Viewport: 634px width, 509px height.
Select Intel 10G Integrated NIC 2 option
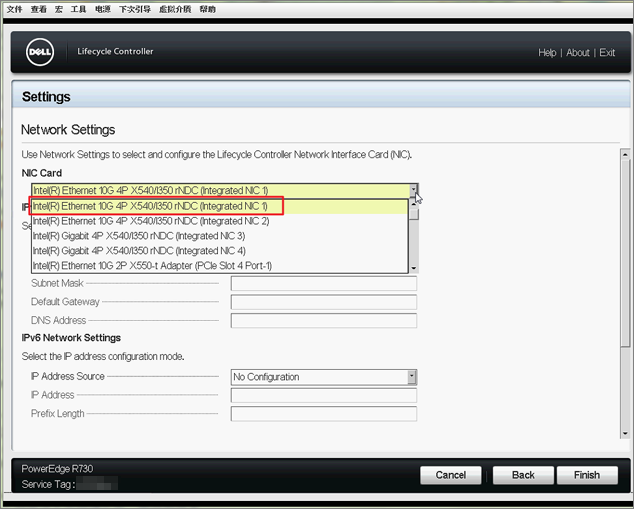[x=220, y=221]
